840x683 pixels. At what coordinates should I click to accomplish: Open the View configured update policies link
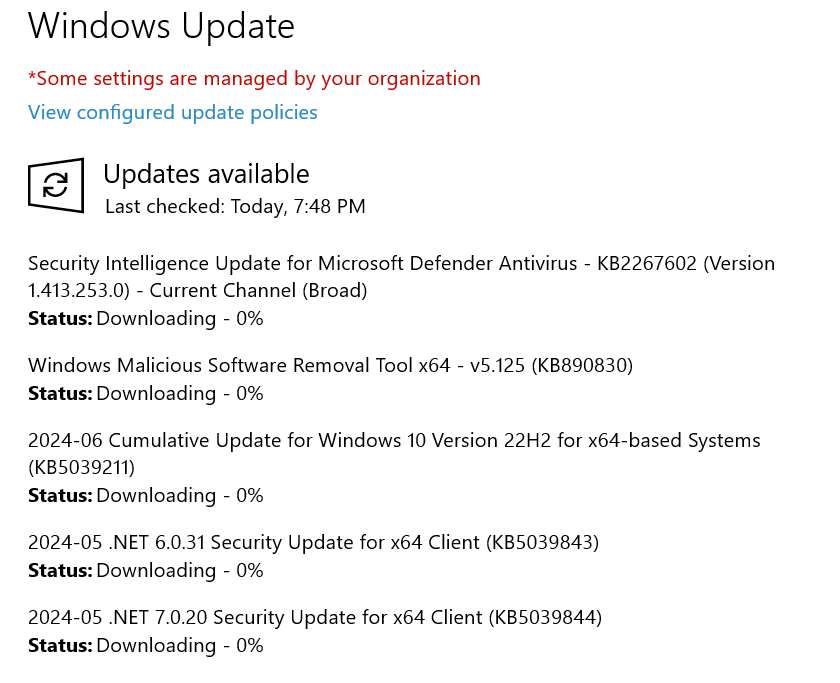[172, 112]
